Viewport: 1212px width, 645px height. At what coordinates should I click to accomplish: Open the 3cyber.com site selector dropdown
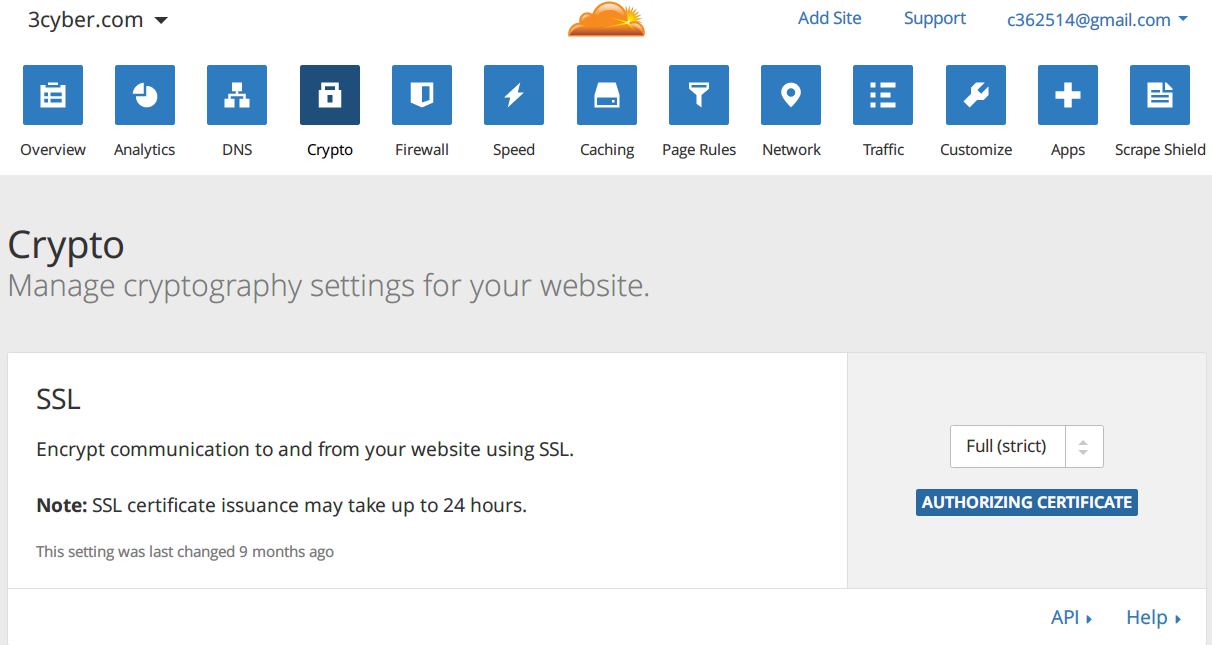pyautogui.click(x=97, y=20)
